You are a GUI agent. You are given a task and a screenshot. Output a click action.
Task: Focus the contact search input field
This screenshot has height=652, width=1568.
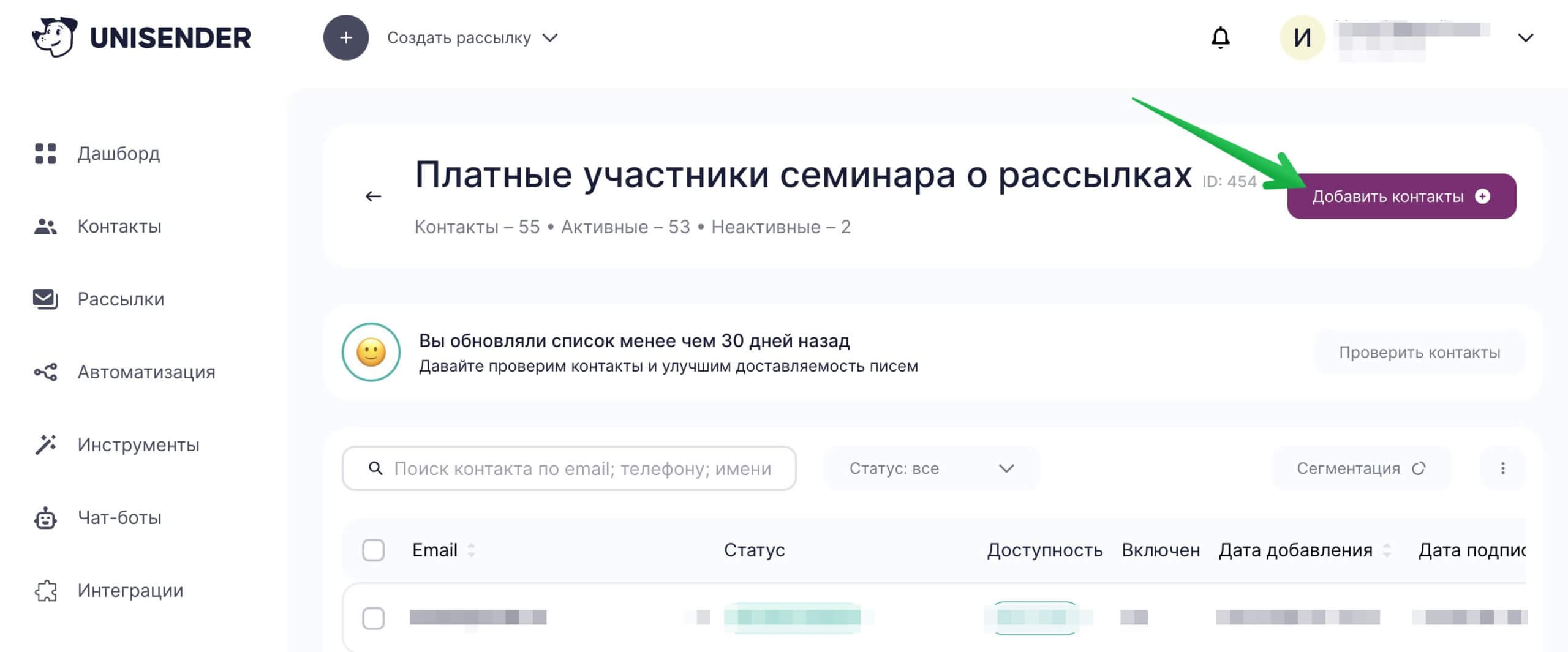click(x=569, y=468)
